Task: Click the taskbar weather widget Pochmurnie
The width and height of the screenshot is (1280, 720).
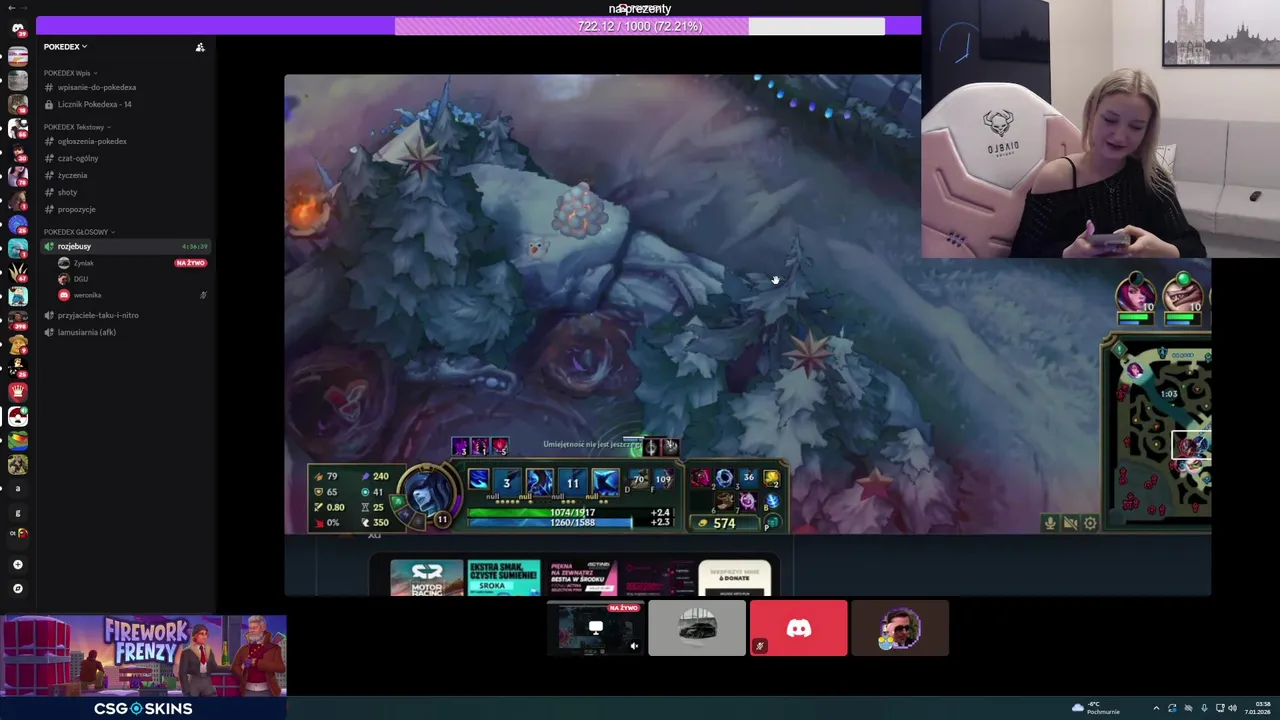Action: 1096,708
